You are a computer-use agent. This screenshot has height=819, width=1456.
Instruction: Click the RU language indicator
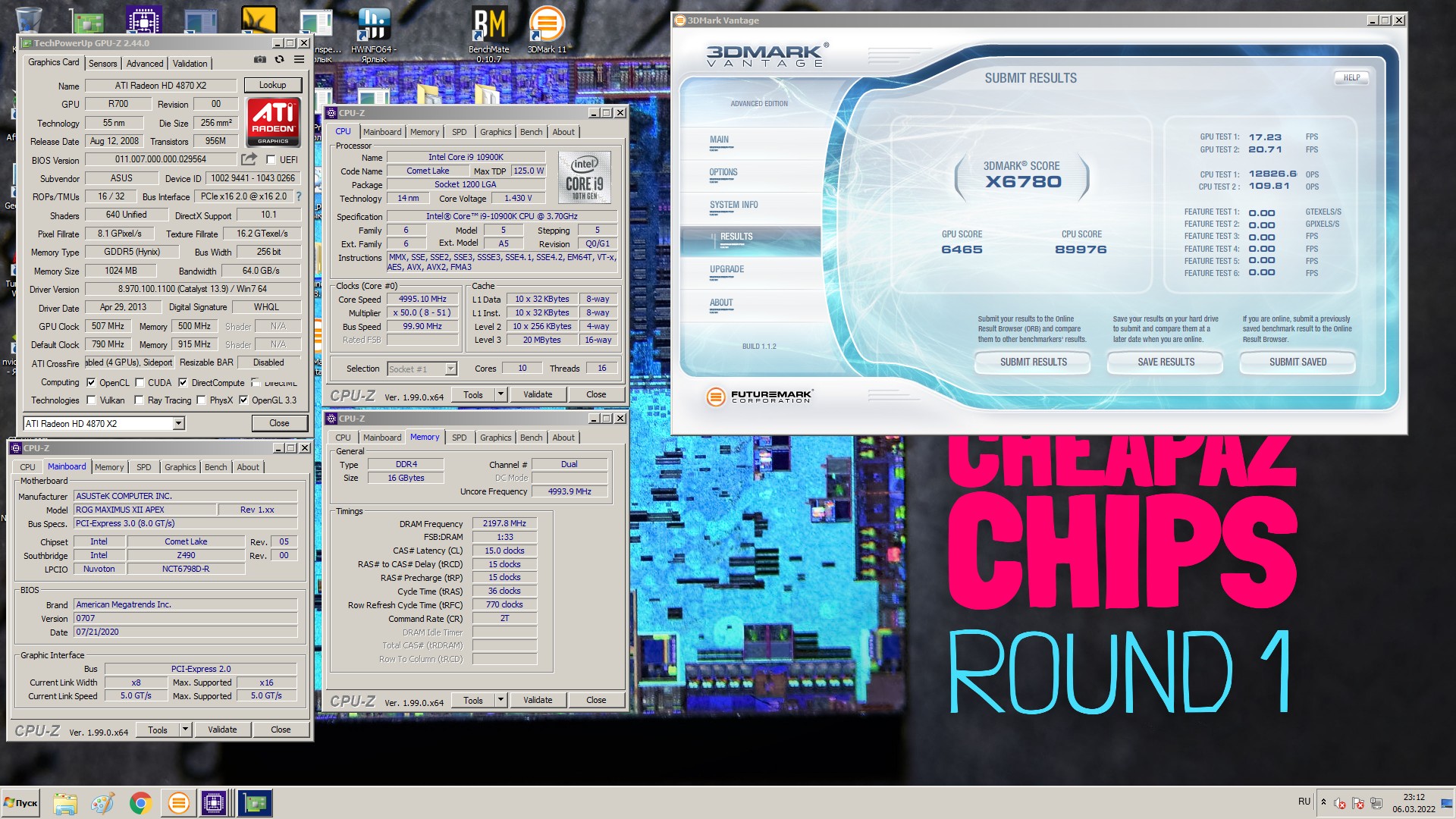pyautogui.click(x=1304, y=802)
